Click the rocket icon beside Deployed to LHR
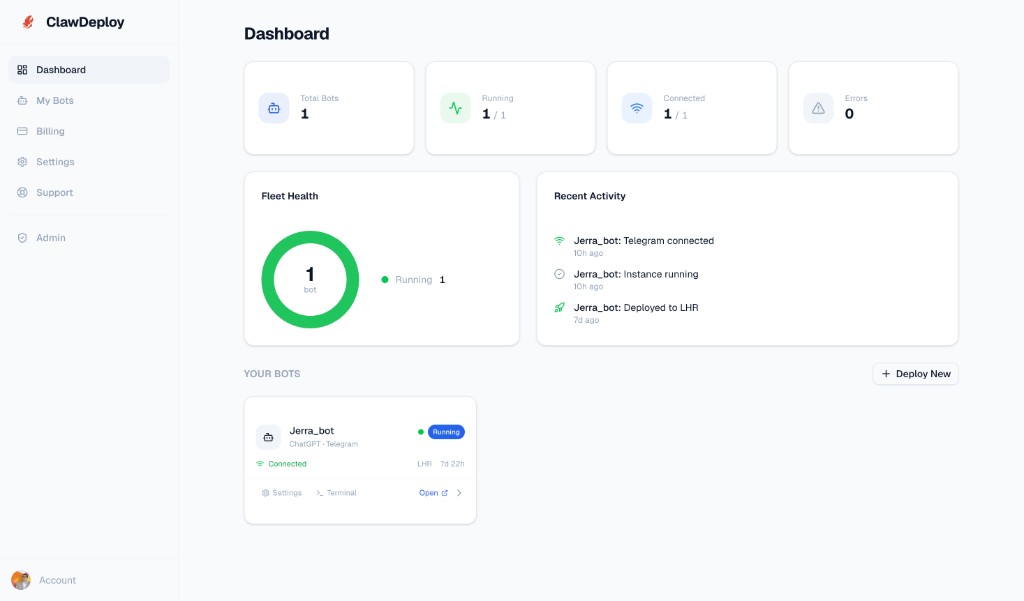Screen dimensions: 1024x601 pos(560,307)
